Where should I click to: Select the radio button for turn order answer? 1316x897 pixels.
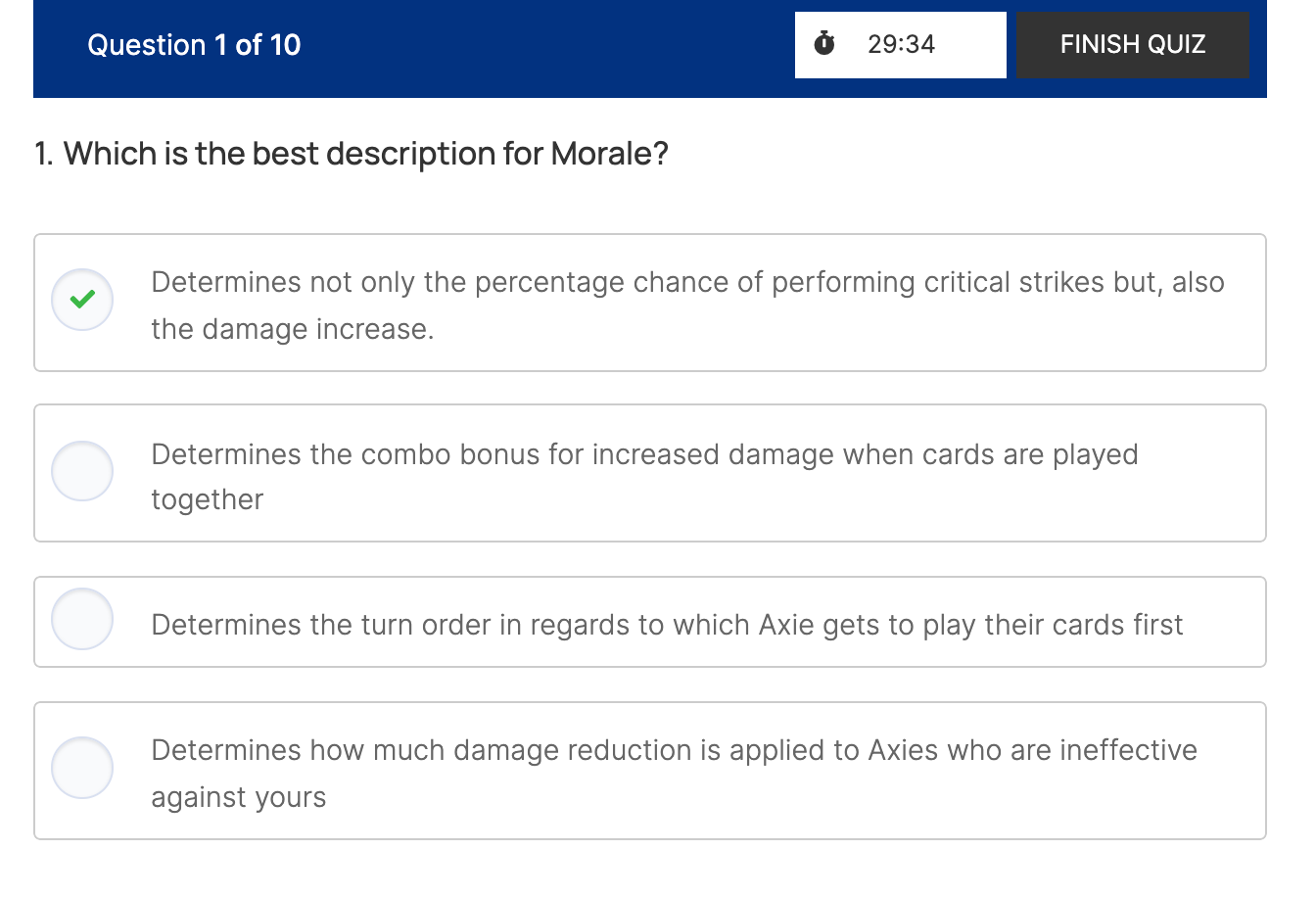pyautogui.click(x=82, y=619)
